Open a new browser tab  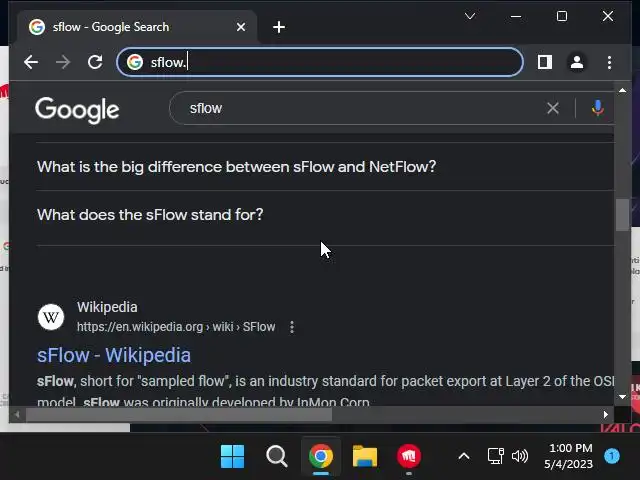point(279,27)
